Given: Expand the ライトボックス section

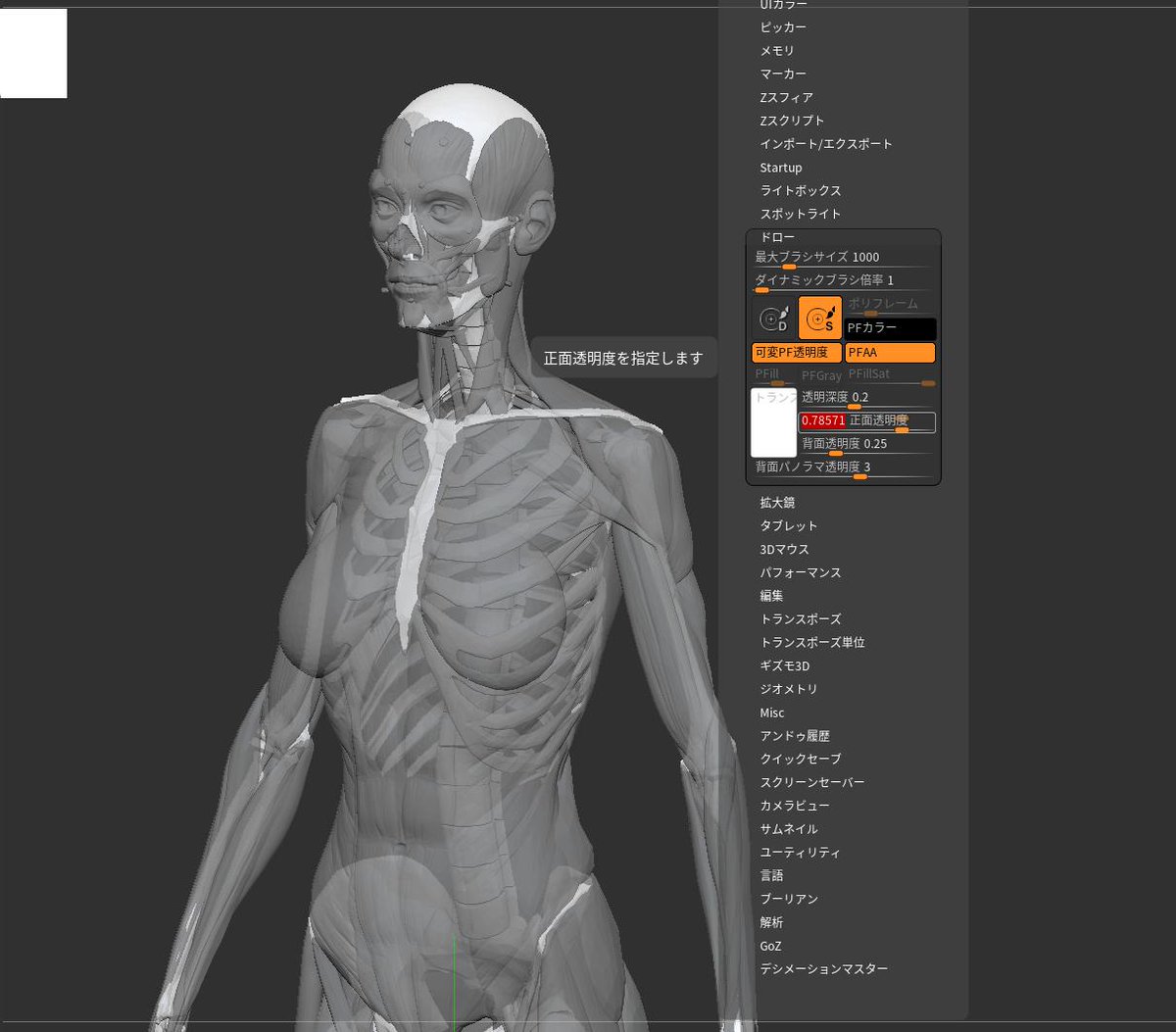Looking at the screenshot, I should tap(800, 190).
